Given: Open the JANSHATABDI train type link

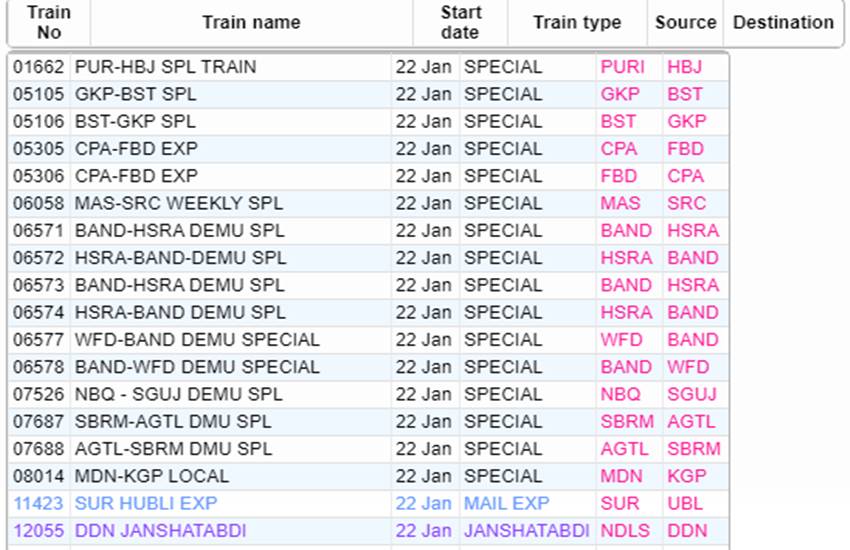Looking at the screenshot, I should click(x=526, y=530).
